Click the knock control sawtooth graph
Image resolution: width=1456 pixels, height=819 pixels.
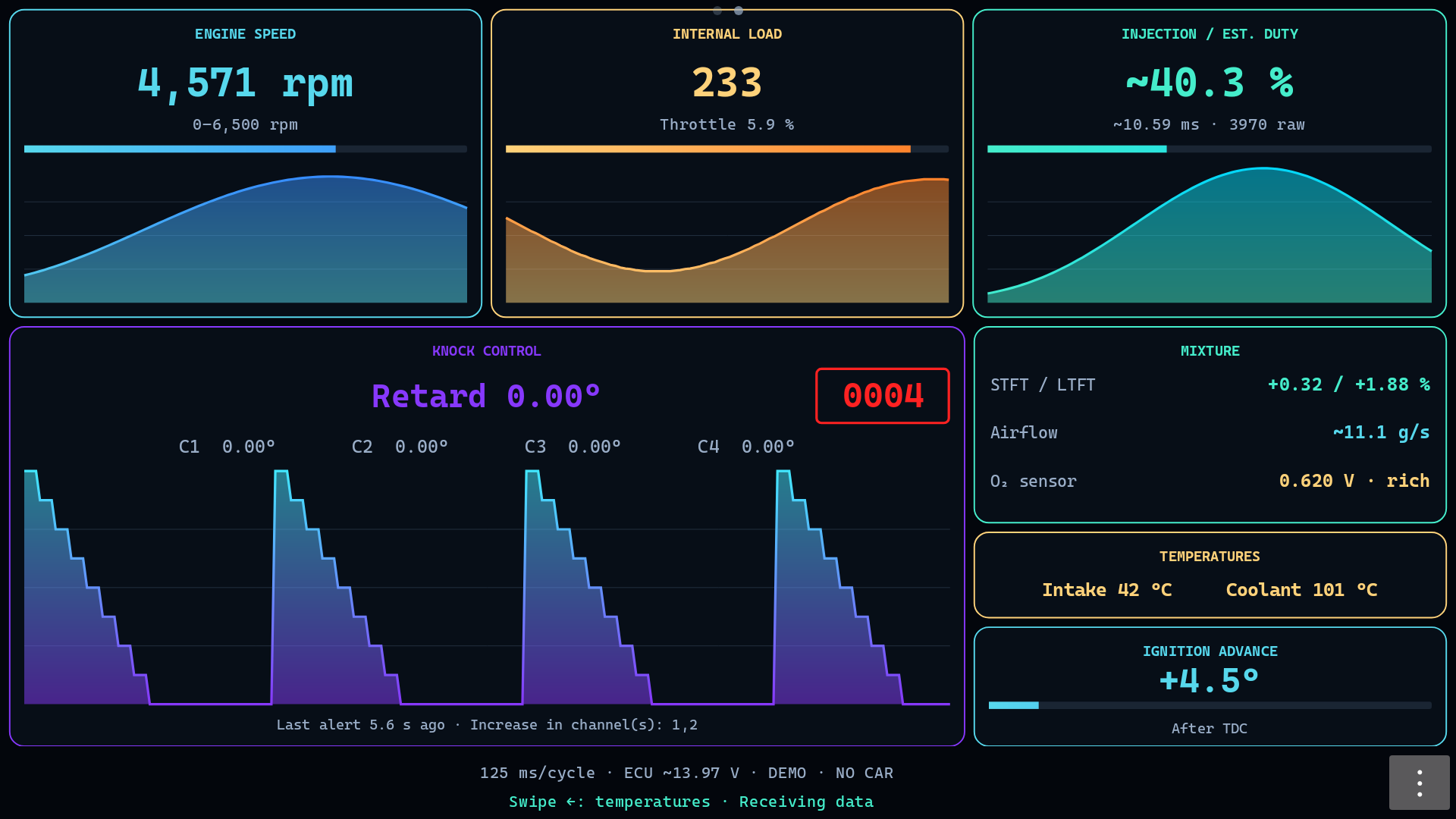(487, 588)
